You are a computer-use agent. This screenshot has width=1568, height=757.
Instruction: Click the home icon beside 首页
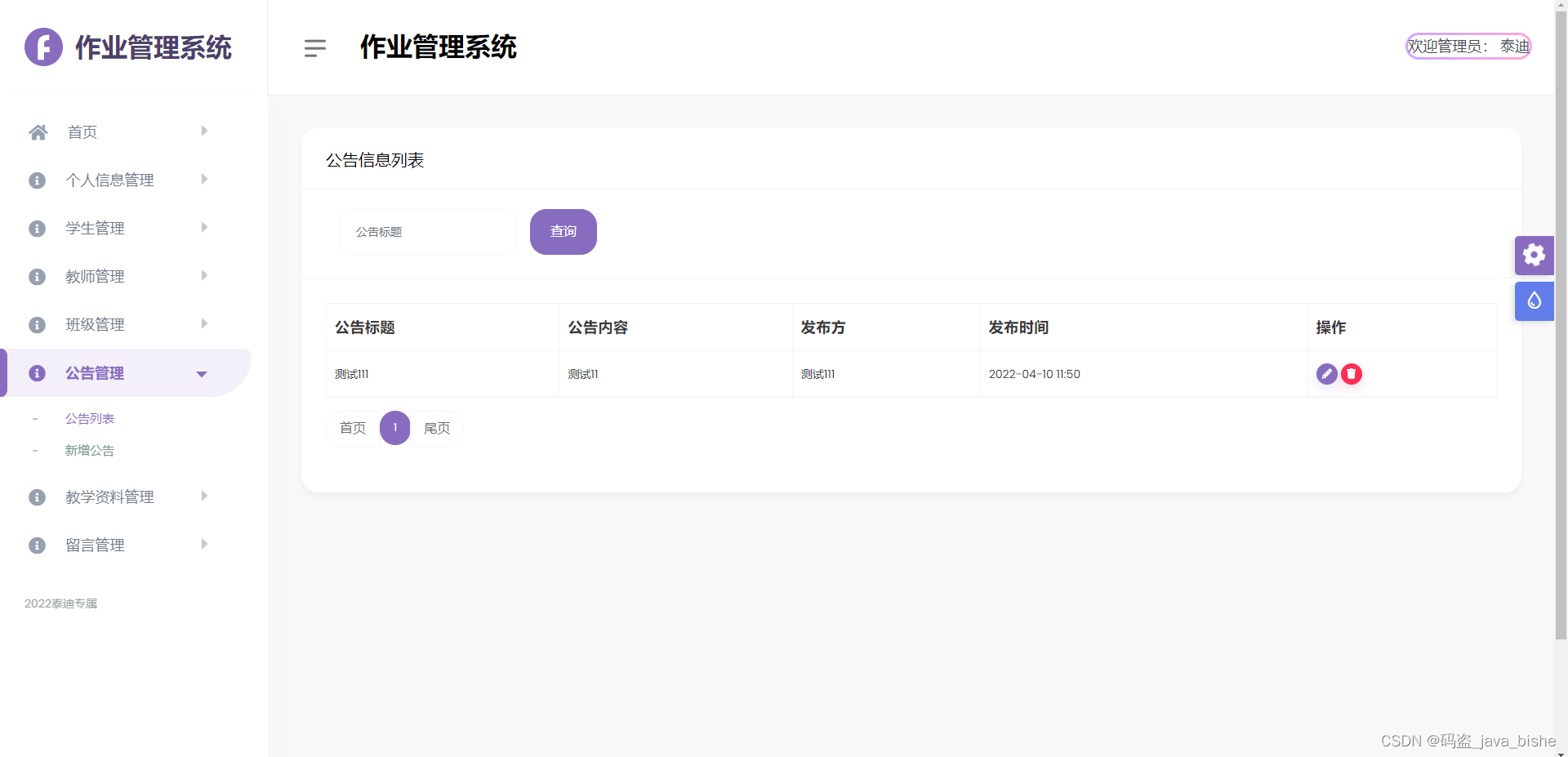38,132
